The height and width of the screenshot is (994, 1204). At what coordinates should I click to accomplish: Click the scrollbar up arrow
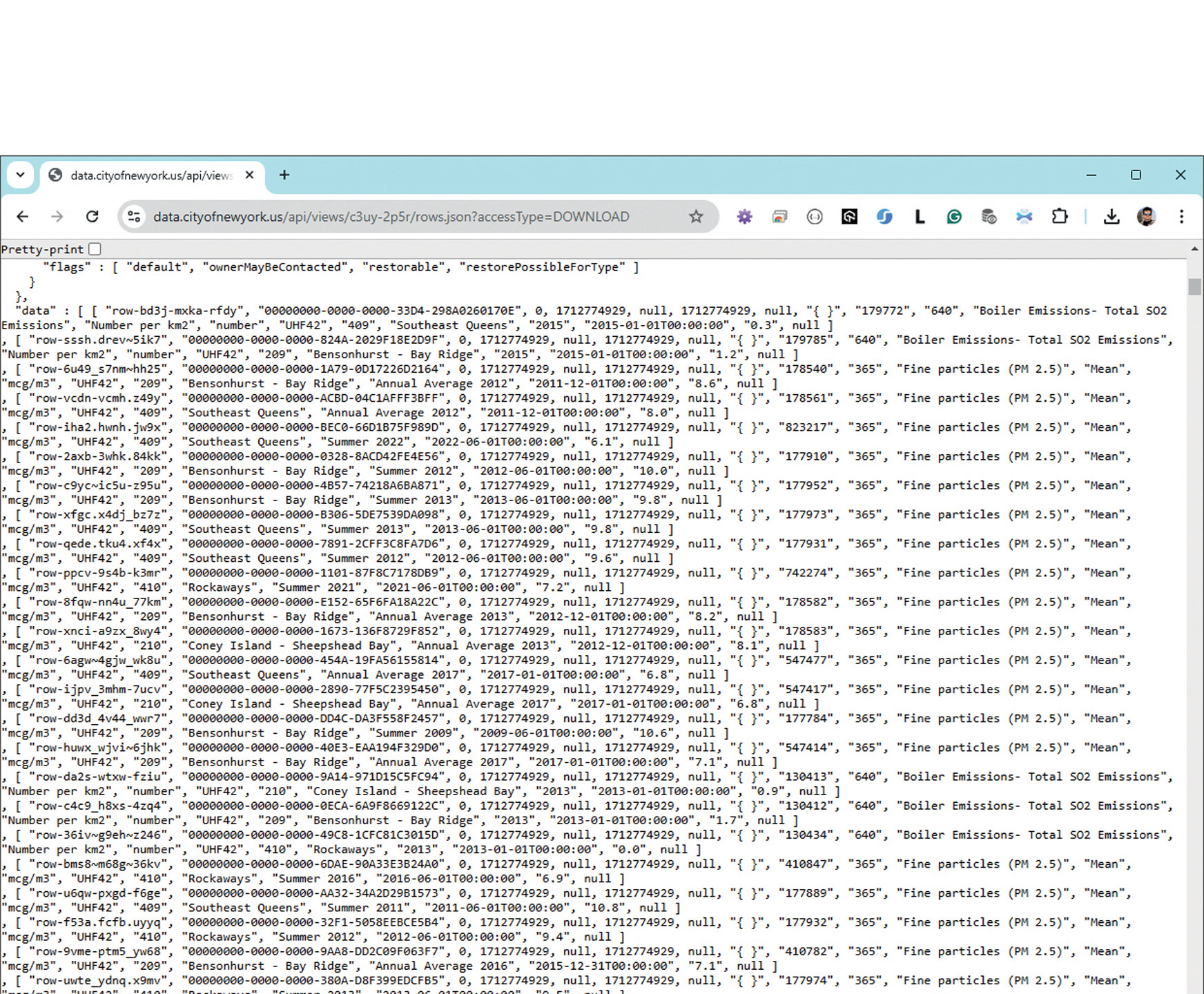[1195, 248]
